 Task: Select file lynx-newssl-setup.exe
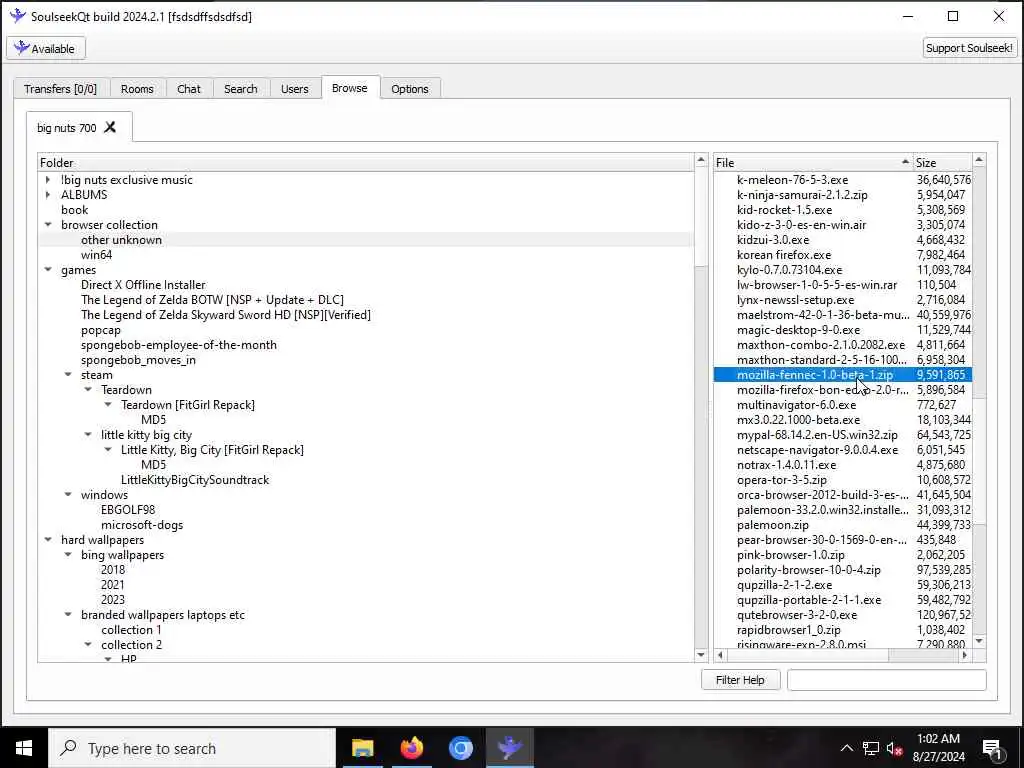(x=795, y=300)
